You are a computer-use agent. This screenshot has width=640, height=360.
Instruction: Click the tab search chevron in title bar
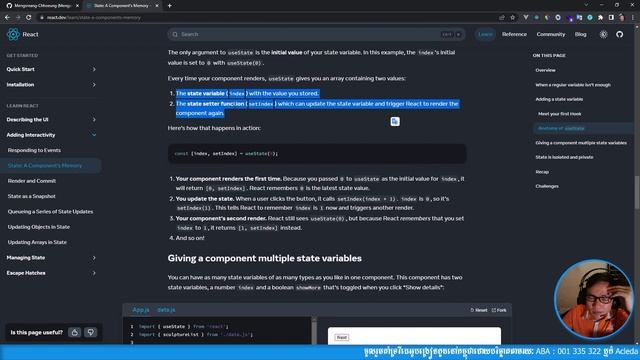(586, 5)
